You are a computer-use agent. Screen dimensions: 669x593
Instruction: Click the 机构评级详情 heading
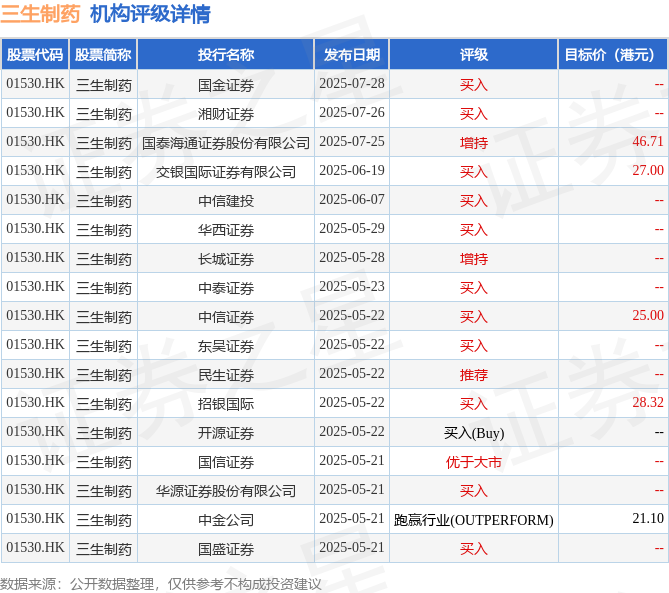point(150,14)
